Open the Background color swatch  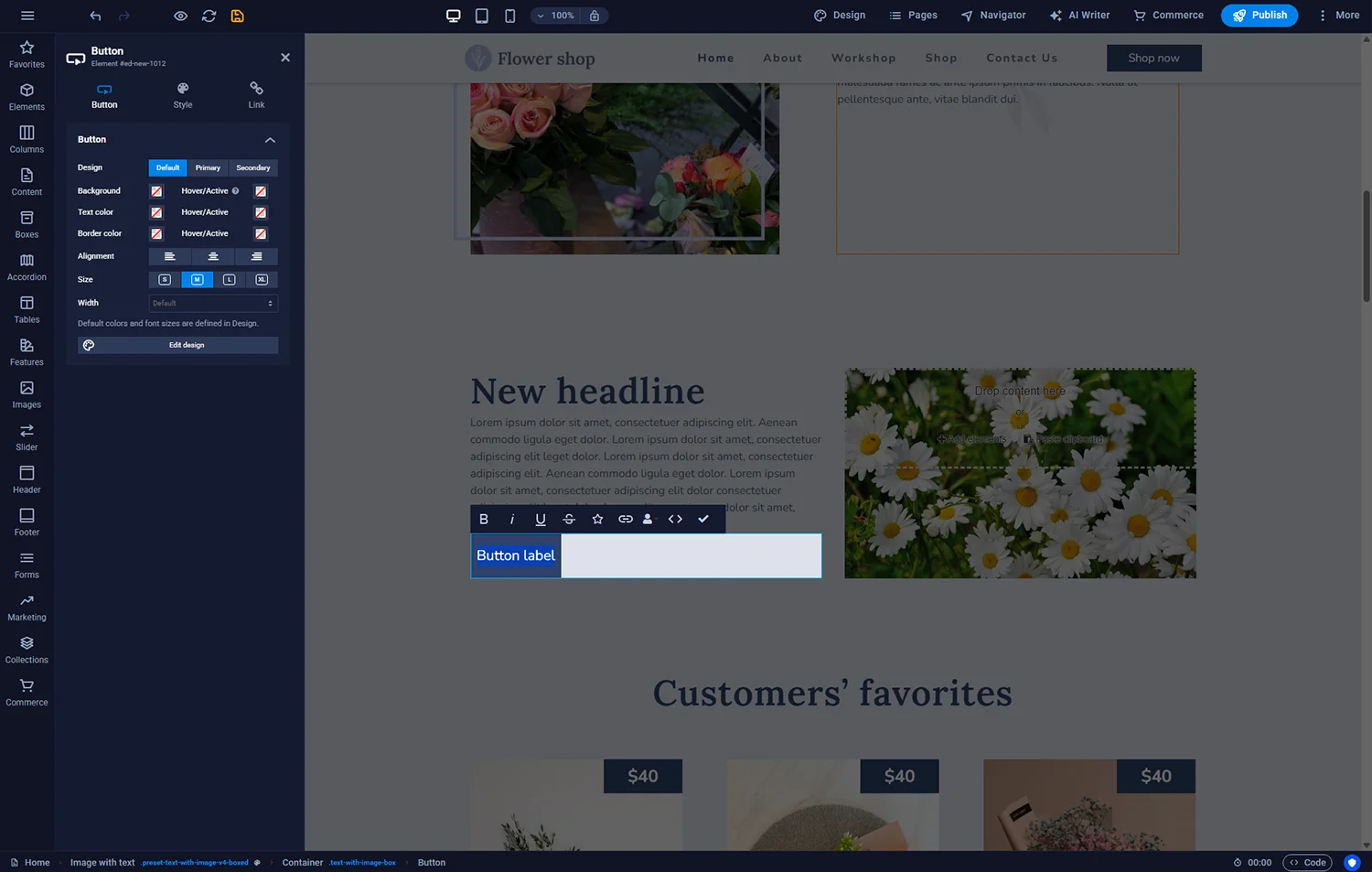(156, 191)
